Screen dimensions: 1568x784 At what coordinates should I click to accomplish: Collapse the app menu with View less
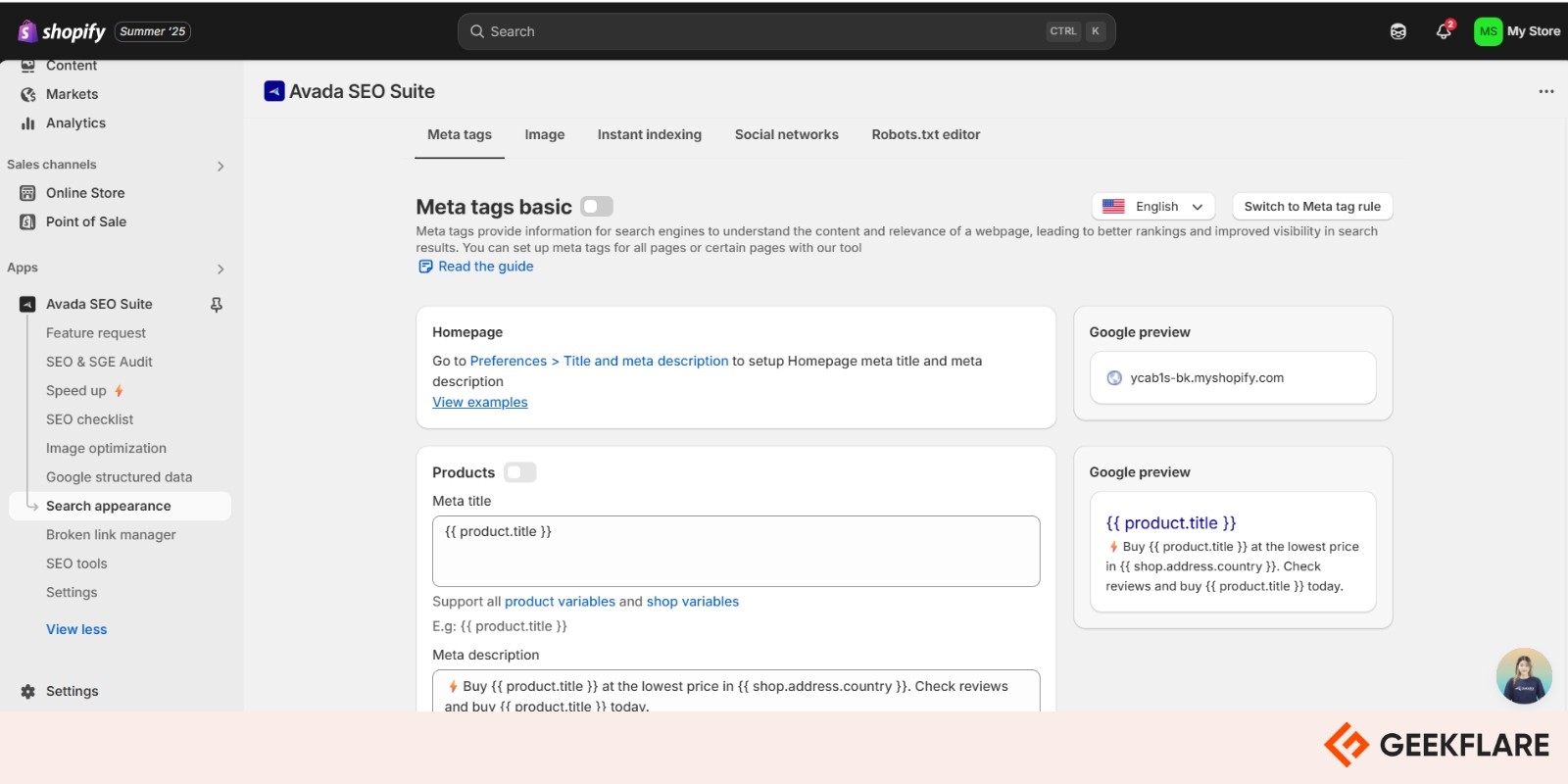click(x=76, y=629)
